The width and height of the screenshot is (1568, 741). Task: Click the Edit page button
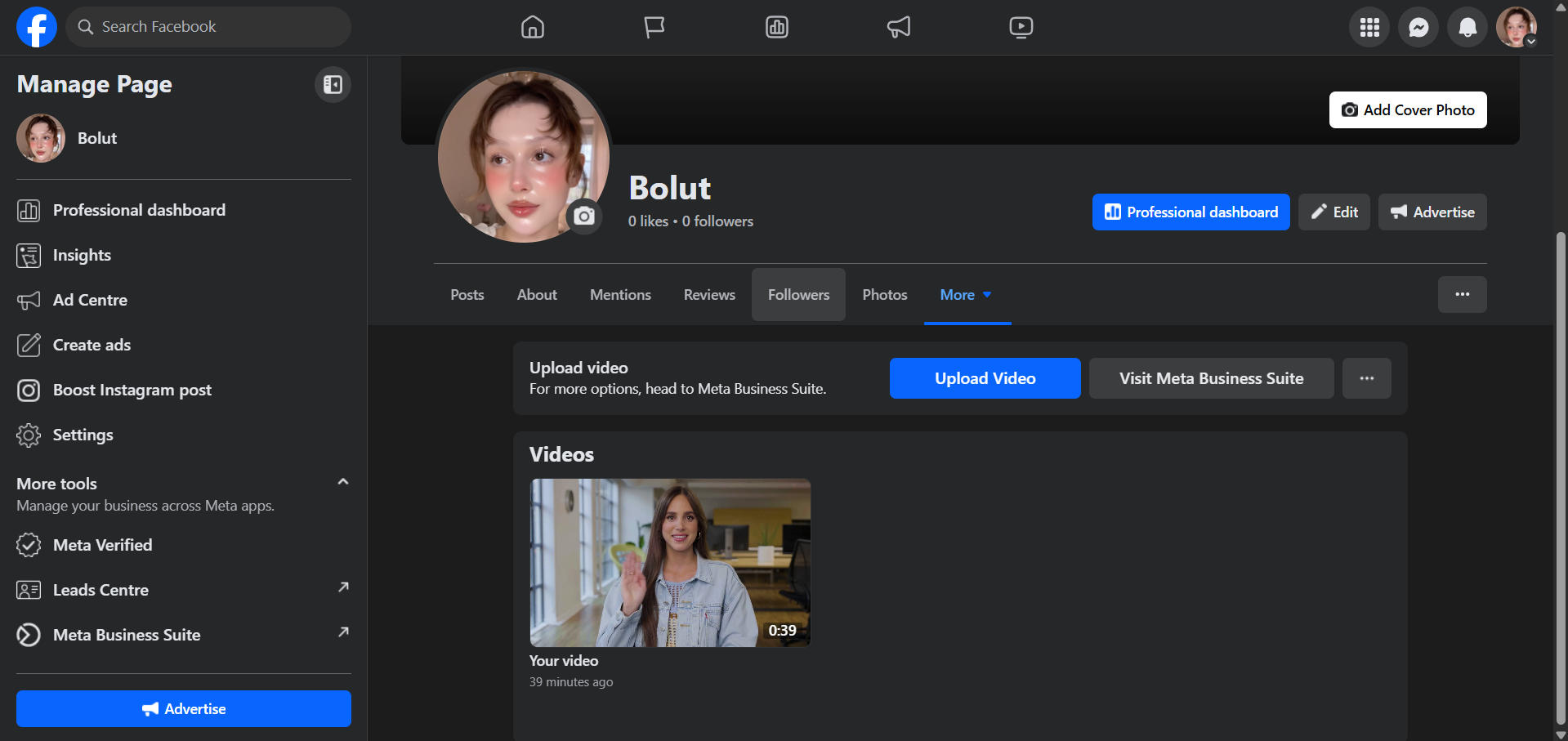click(1334, 212)
